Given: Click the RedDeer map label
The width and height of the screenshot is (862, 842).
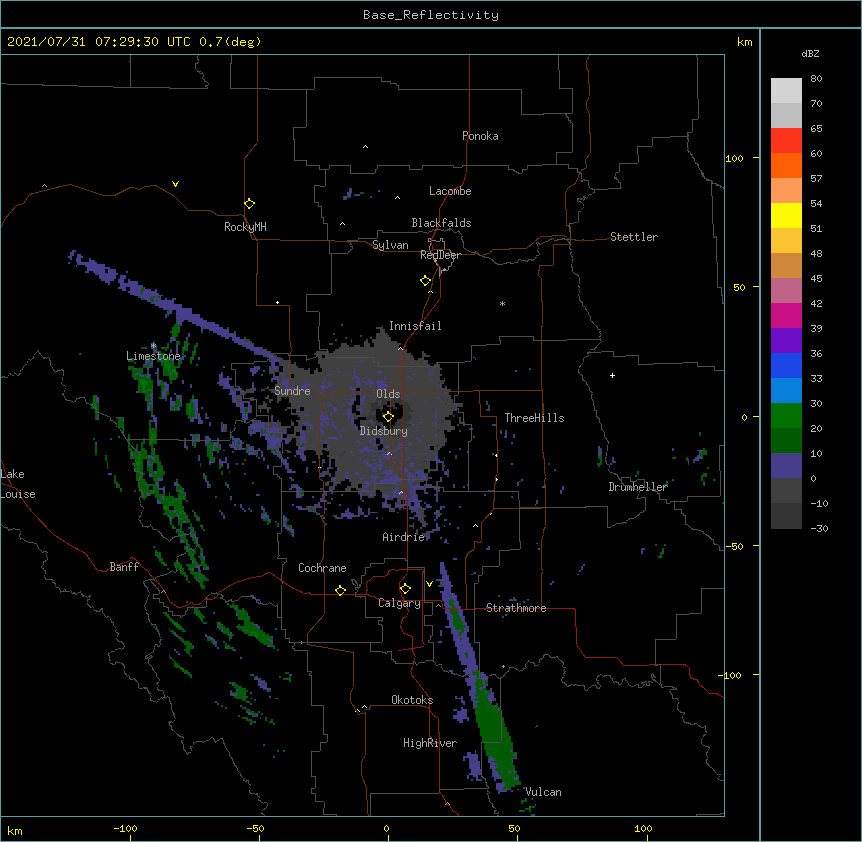Looking at the screenshot, I should 440,255.
